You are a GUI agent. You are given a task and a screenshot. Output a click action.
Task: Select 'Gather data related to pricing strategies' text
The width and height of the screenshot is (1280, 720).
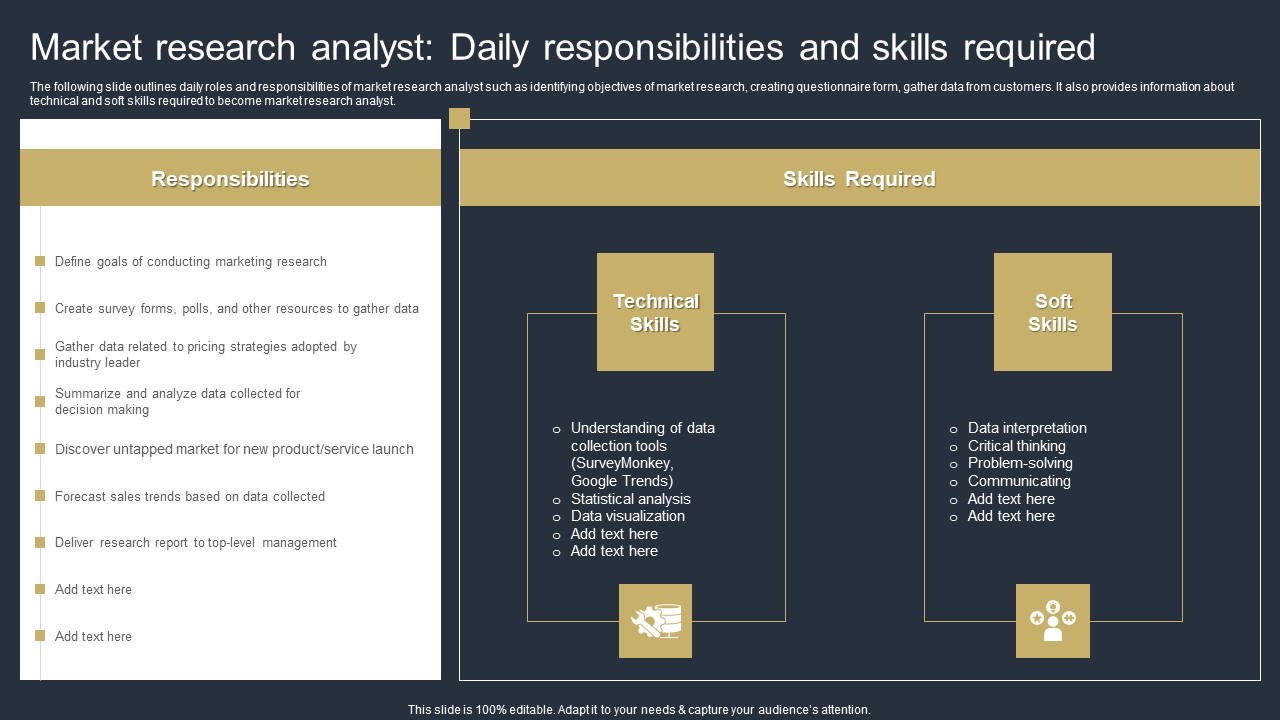click(x=206, y=355)
